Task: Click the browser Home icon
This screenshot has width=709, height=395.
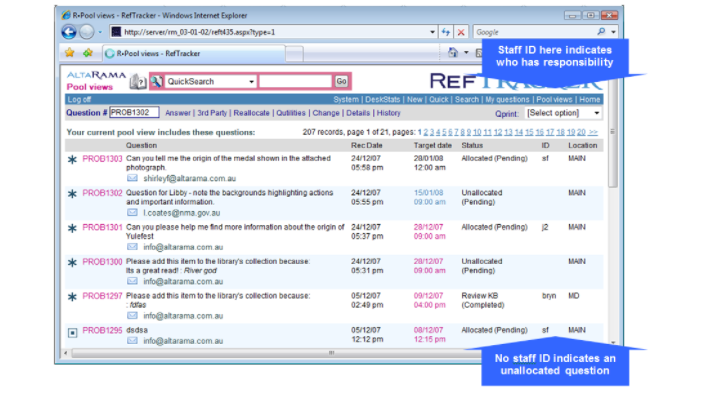Action: [x=453, y=53]
